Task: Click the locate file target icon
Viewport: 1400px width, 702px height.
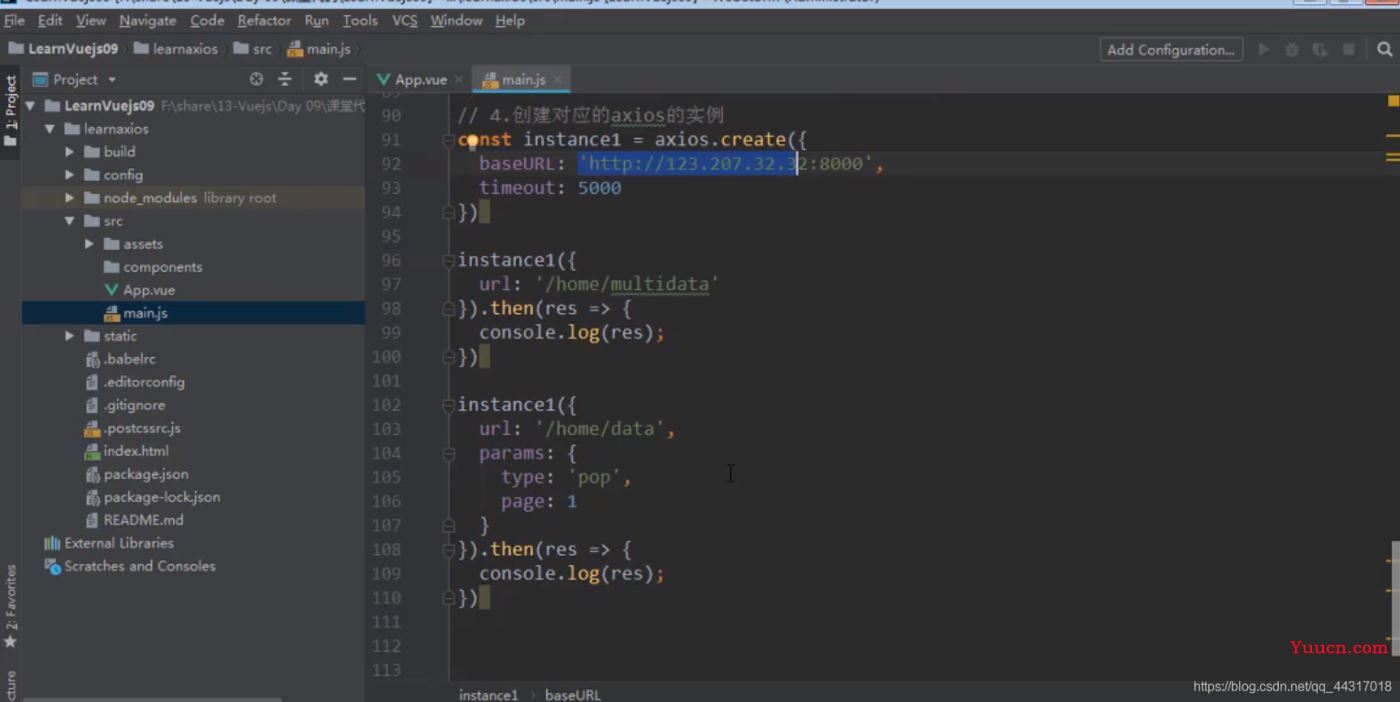Action: pyautogui.click(x=256, y=79)
